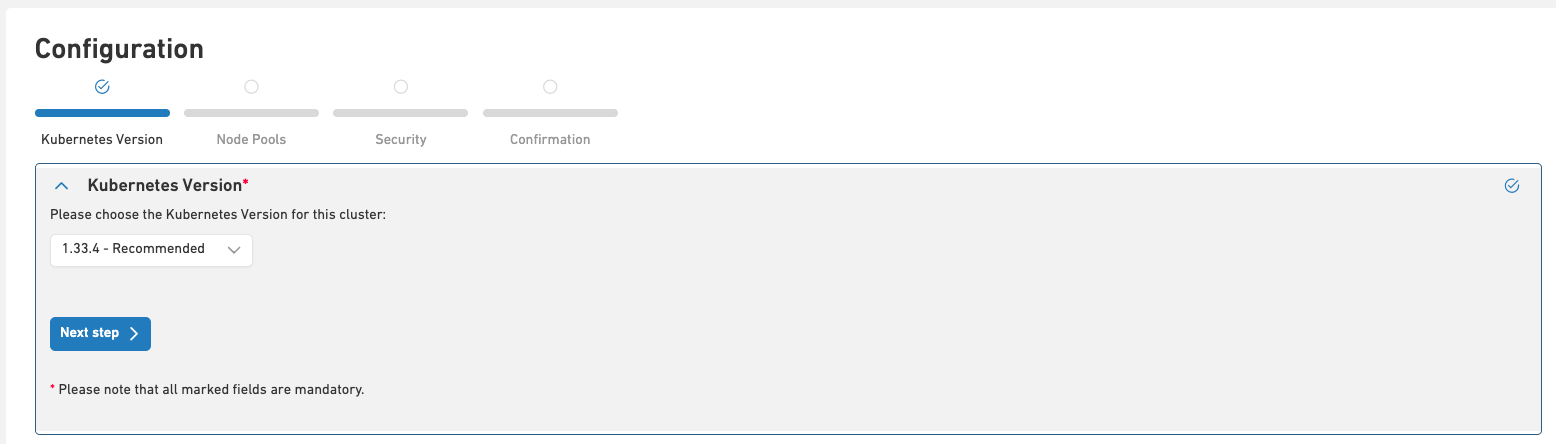The image size is (1556, 444).
Task: Click the circle icon above Confirmation step
Action: [550, 87]
